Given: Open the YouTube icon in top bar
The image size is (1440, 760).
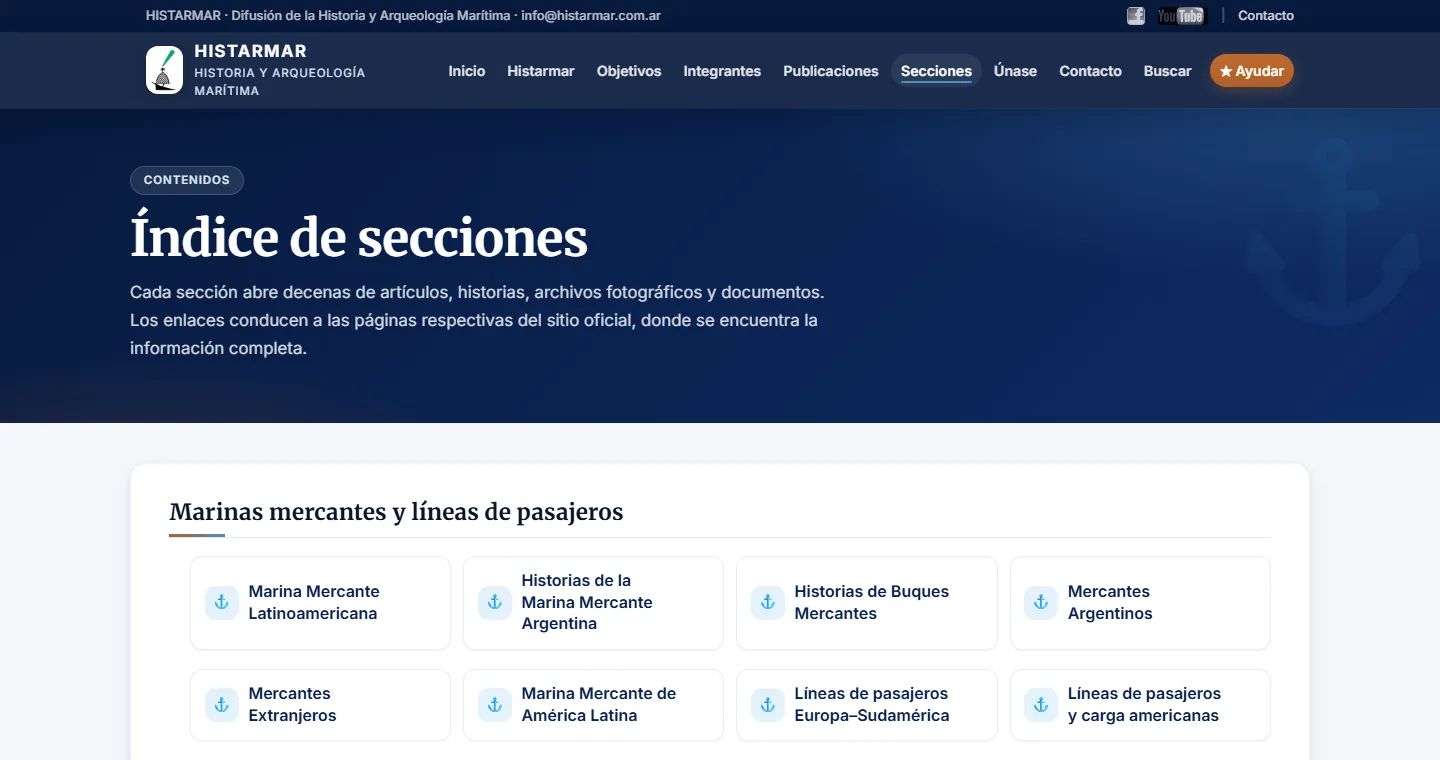Looking at the screenshot, I should click(x=1181, y=16).
